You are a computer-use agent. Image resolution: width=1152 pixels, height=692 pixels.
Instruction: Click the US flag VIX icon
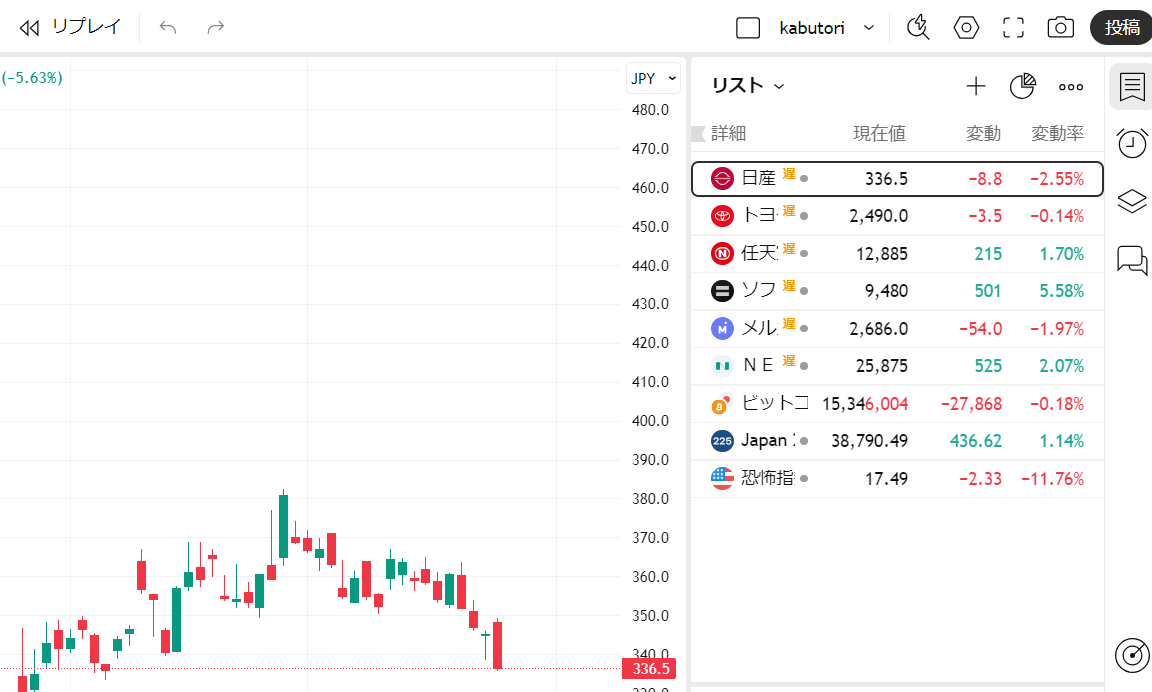click(722, 478)
